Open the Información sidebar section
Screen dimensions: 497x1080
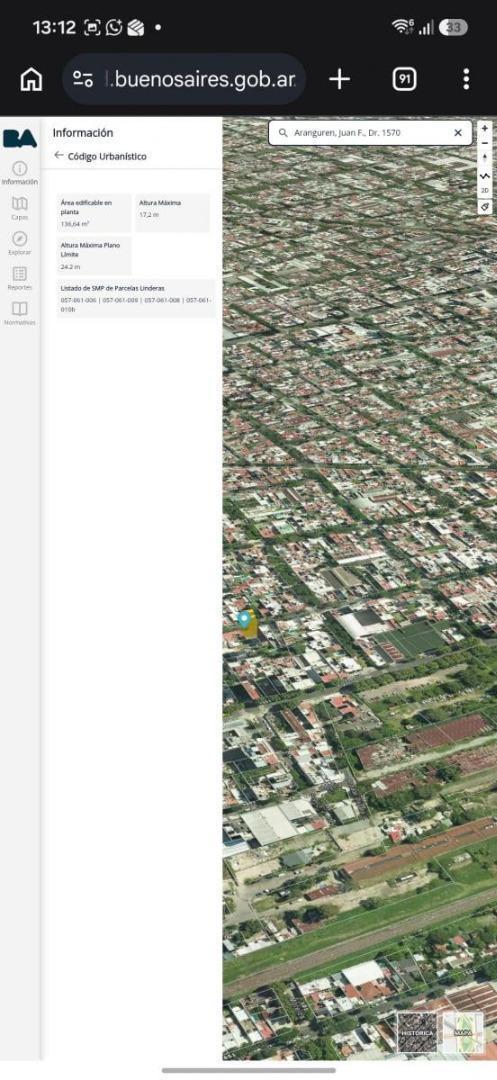(x=20, y=173)
